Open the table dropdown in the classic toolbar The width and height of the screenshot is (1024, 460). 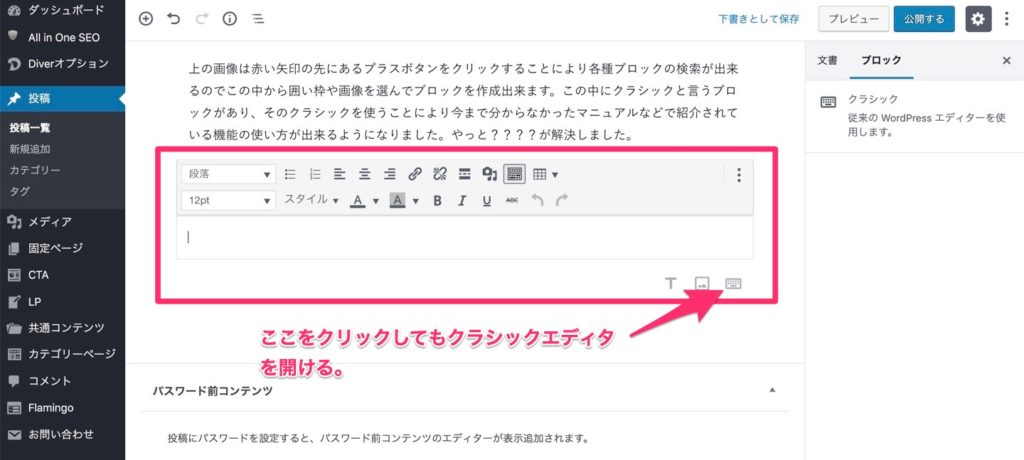[x=545, y=174]
